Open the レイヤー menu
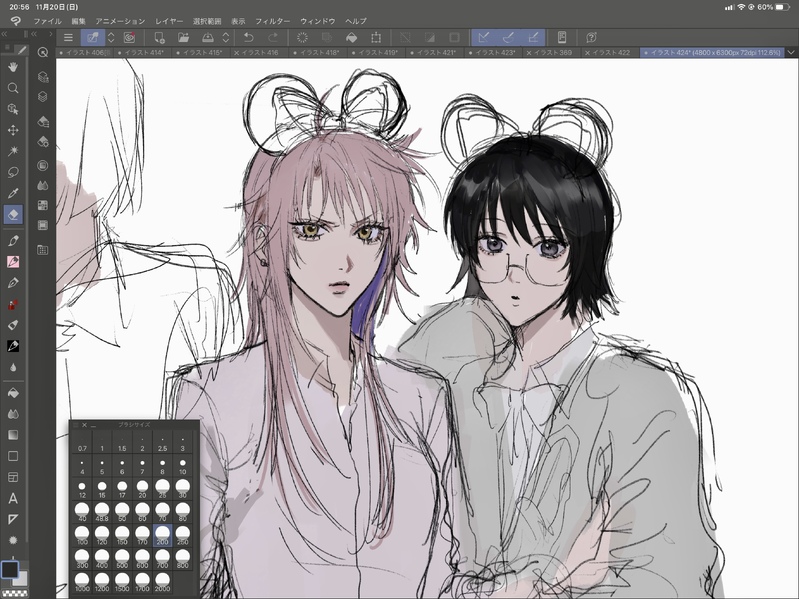This screenshot has width=799, height=599. pyautogui.click(x=169, y=21)
